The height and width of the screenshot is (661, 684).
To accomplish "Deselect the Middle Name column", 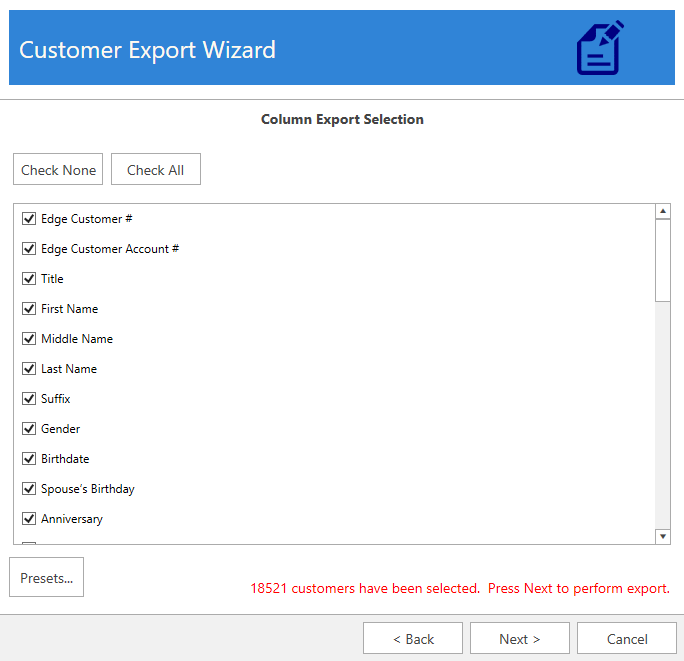I will click(x=29, y=339).
